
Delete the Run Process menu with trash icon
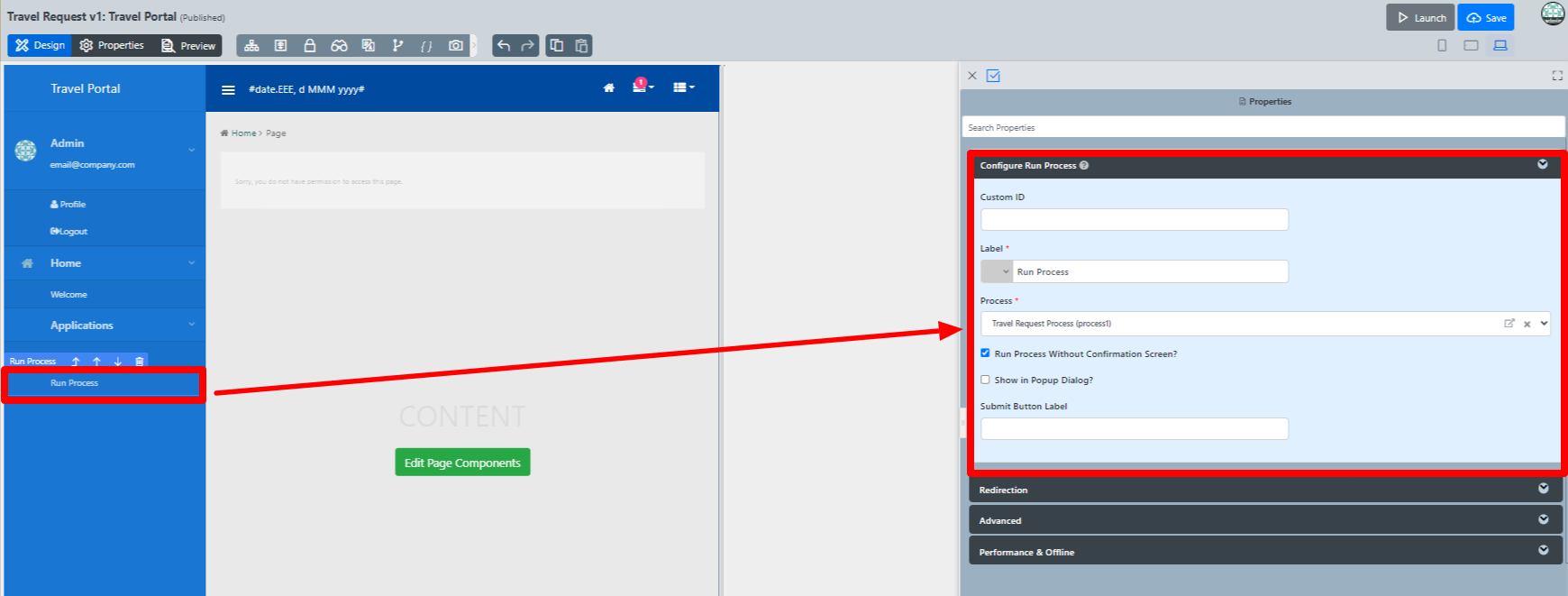139,361
